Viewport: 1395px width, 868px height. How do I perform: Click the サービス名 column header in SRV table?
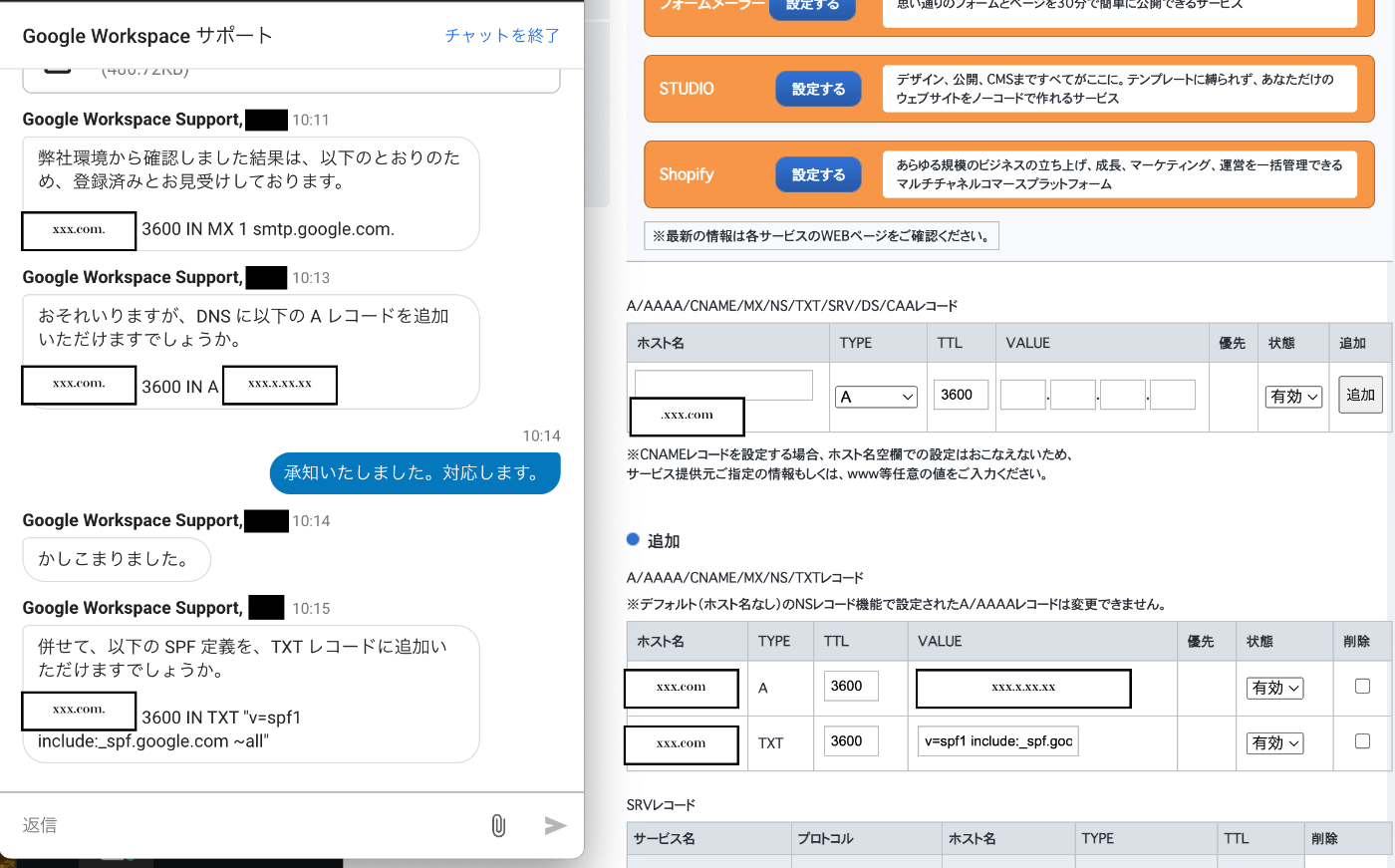[665, 838]
